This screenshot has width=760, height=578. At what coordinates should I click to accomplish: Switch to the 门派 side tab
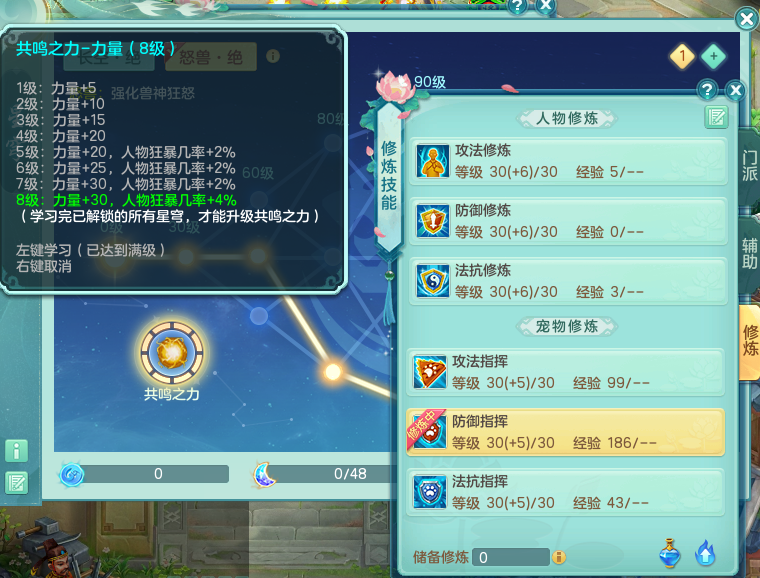point(749,166)
